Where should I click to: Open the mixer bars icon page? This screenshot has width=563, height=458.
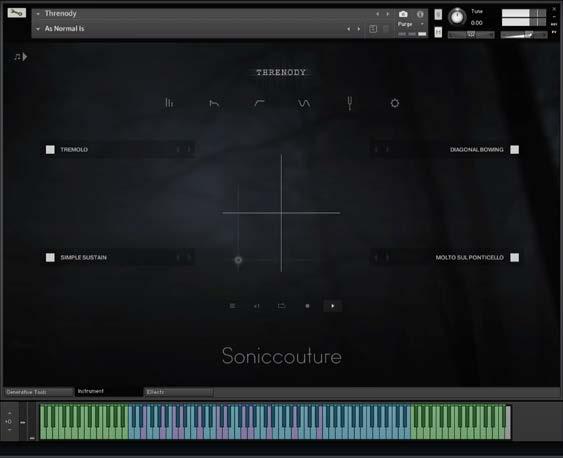click(x=169, y=103)
